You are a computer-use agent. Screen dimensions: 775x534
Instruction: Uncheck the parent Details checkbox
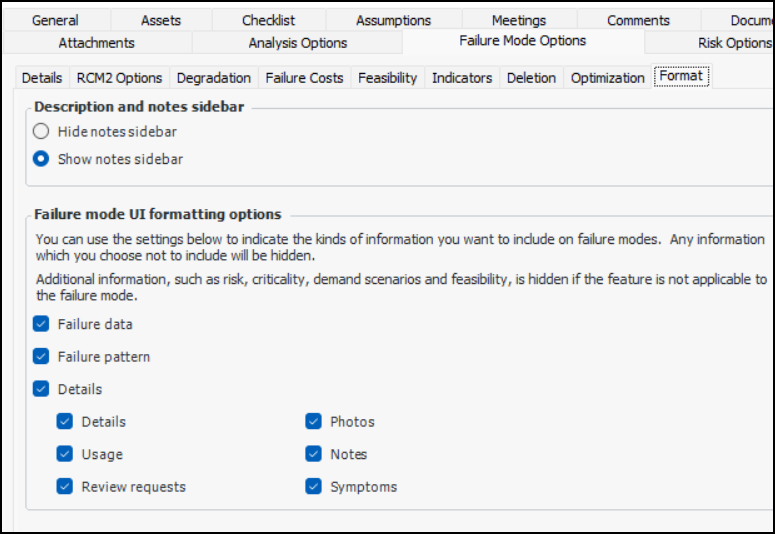pos(41,389)
